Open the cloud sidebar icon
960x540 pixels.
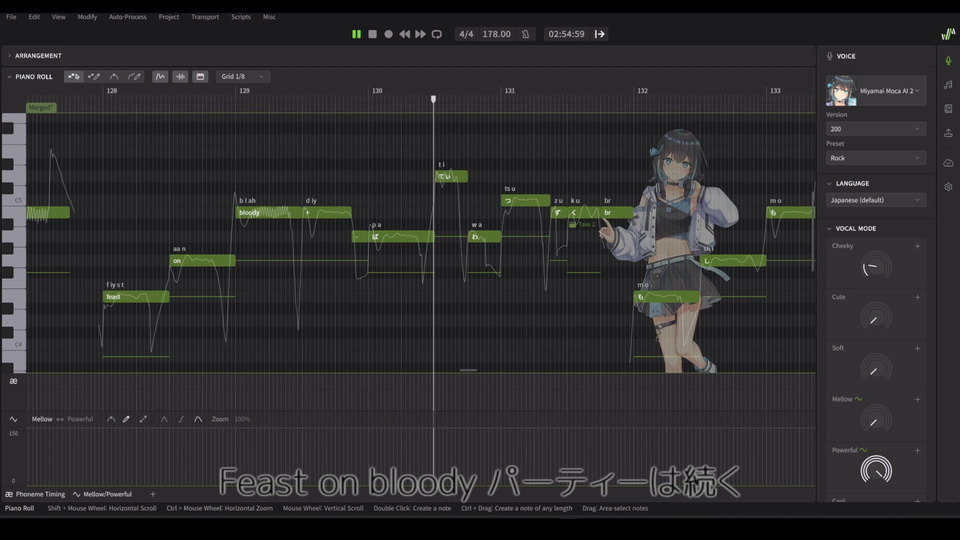[x=948, y=163]
